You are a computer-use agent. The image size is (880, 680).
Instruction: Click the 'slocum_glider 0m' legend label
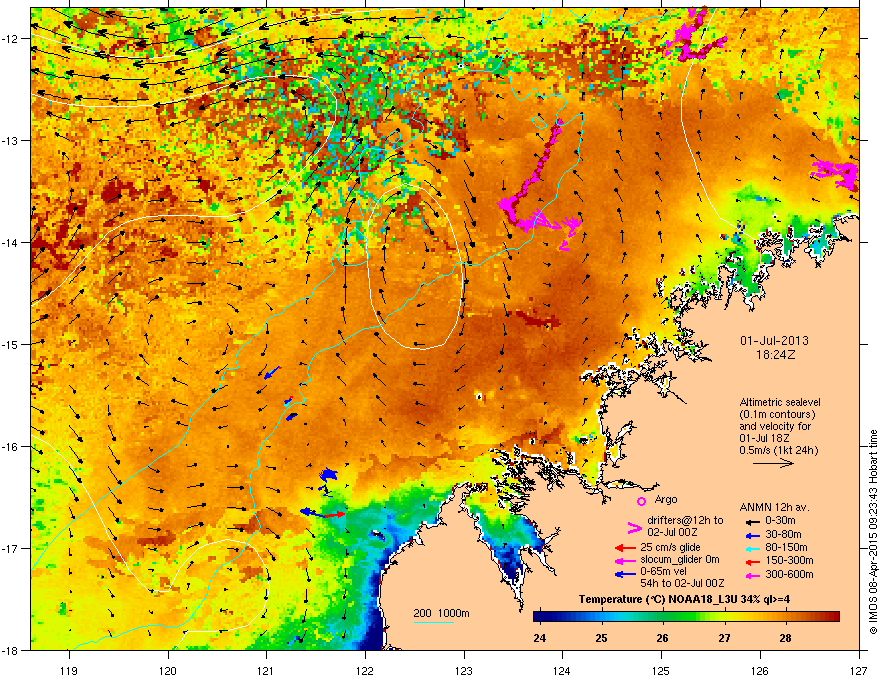[x=680, y=560]
